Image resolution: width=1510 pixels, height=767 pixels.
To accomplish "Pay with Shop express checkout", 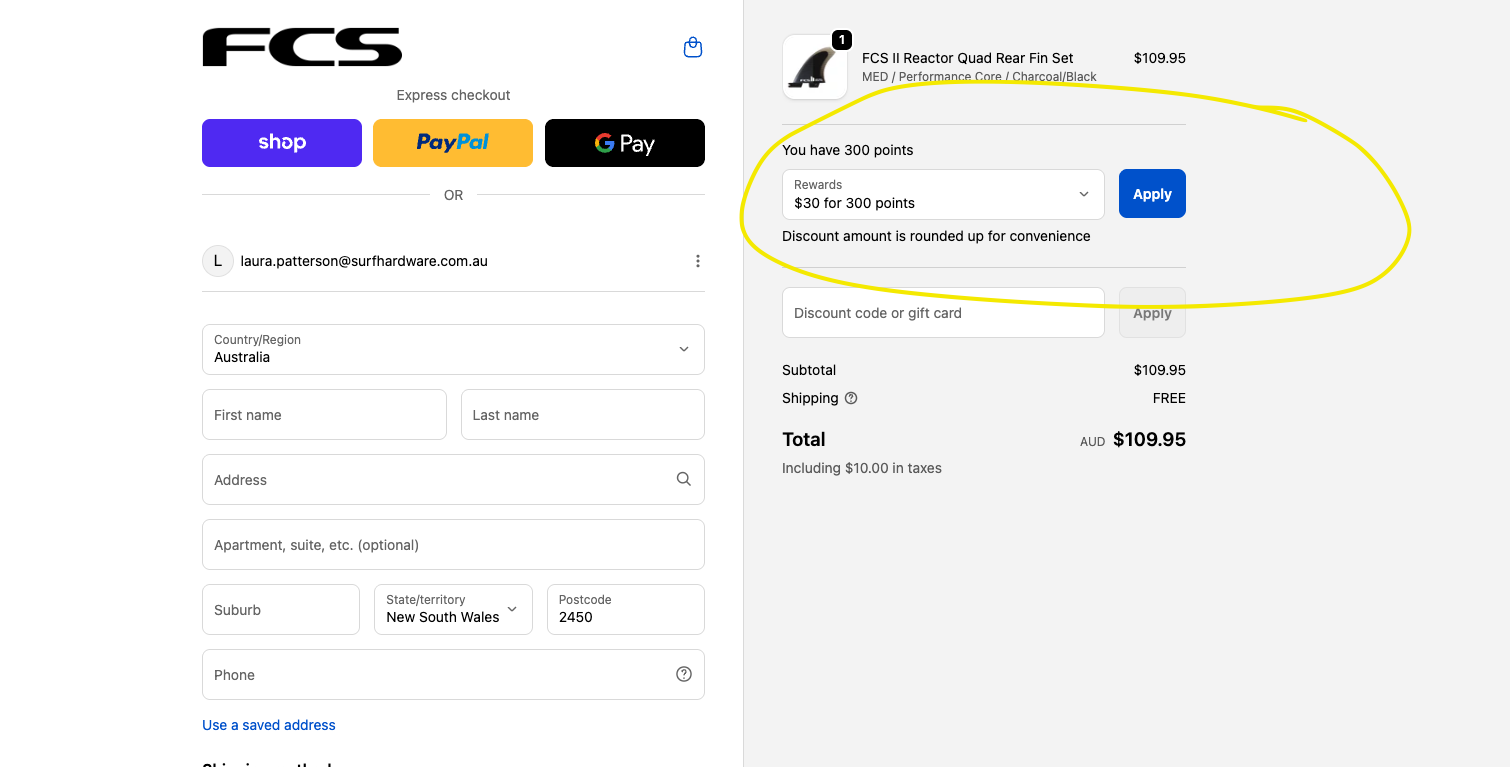I will 282,143.
